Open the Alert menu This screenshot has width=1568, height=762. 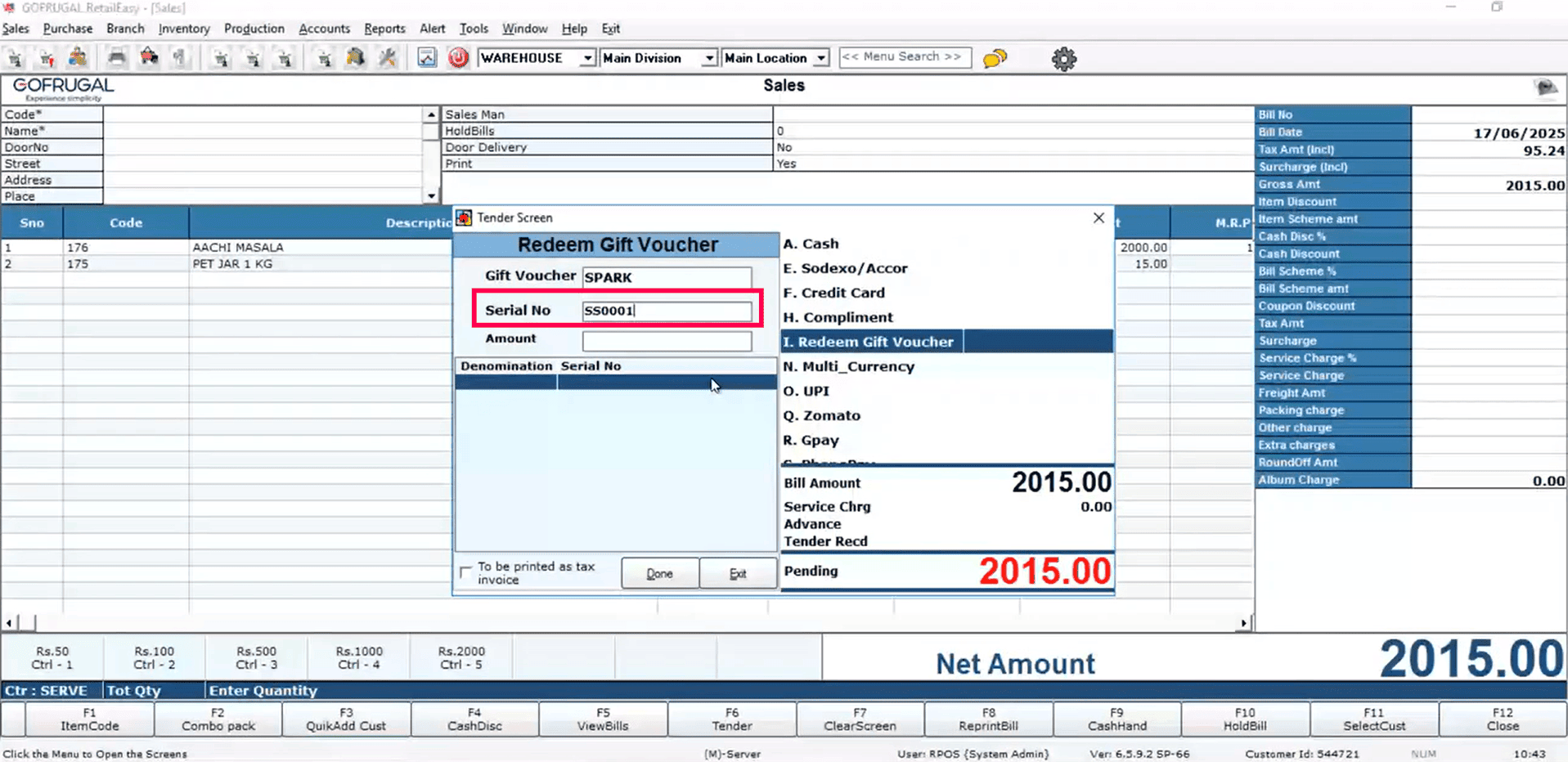[433, 29]
